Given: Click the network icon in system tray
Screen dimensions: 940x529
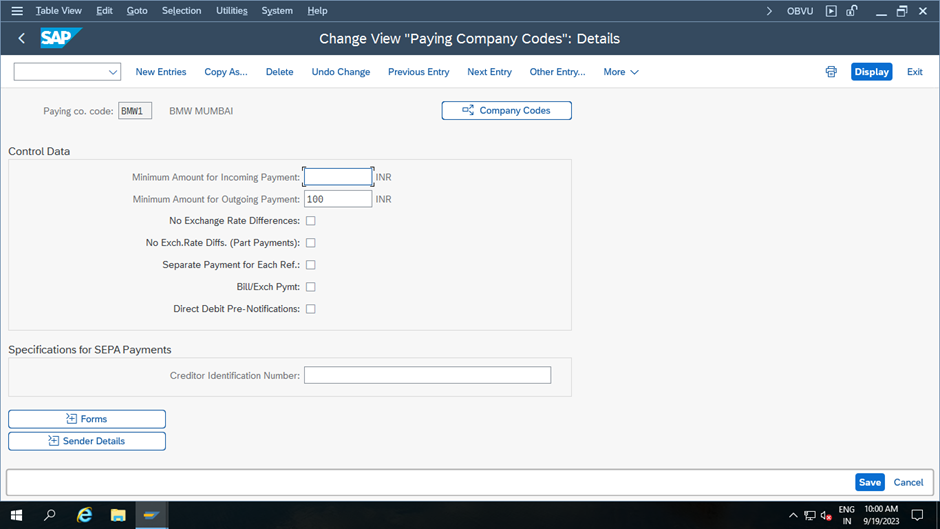Looking at the screenshot, I should pos(810,515).
